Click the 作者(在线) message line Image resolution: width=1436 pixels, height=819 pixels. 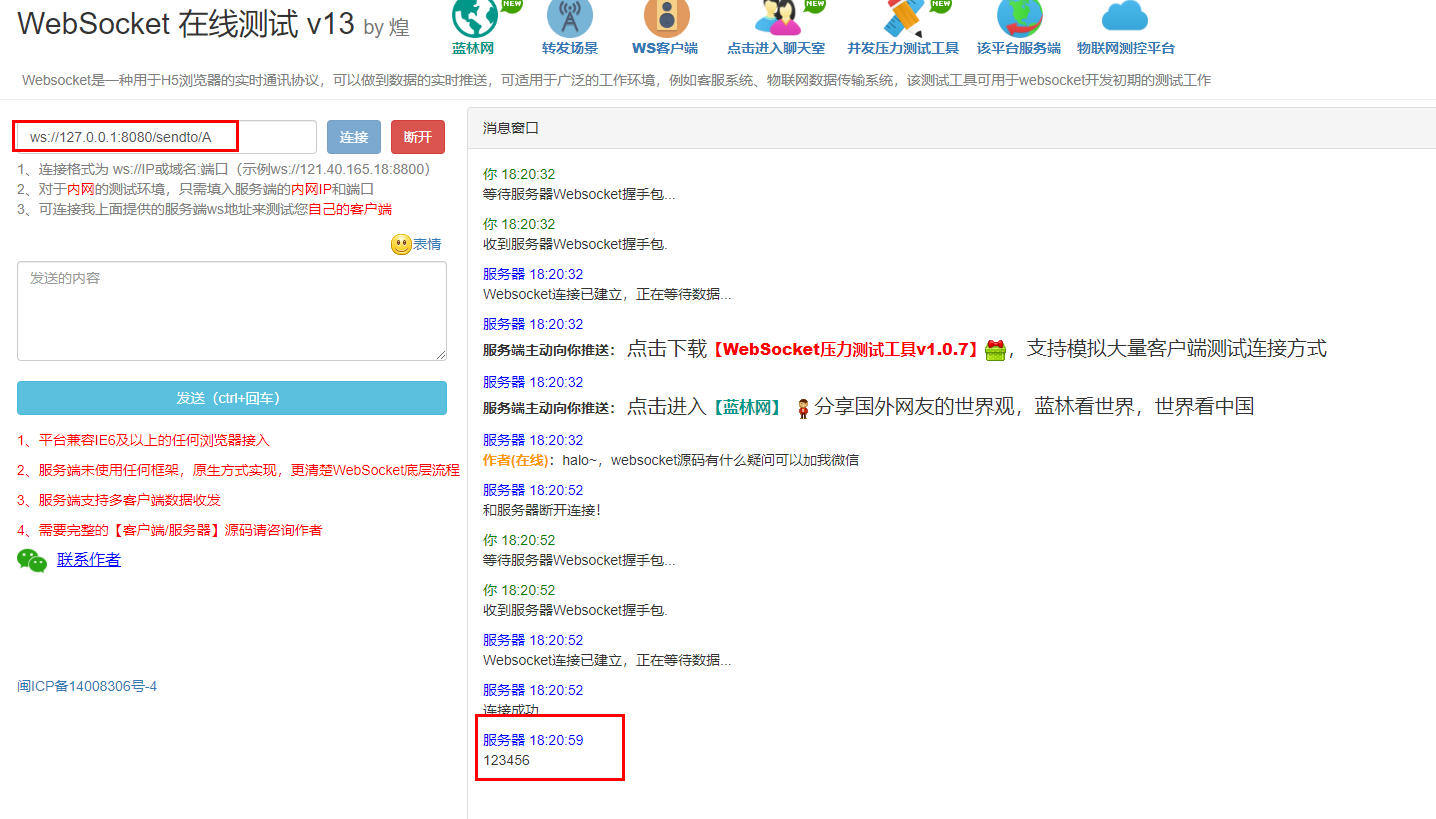pyautogui.click(x=671, y=460)
